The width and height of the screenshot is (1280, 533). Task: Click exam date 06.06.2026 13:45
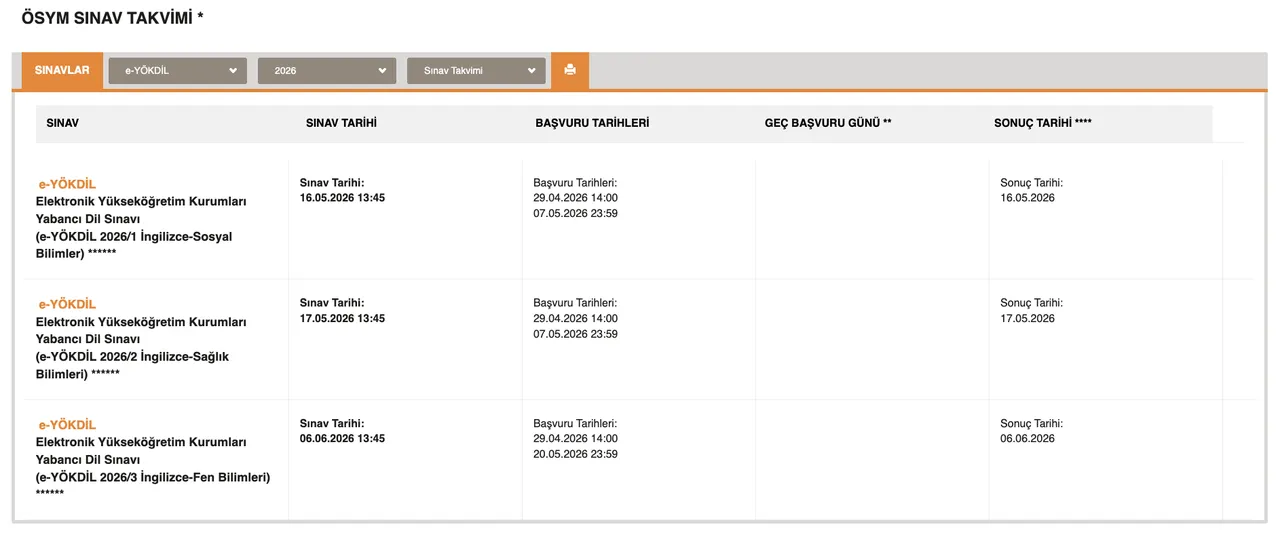[342, 438]
